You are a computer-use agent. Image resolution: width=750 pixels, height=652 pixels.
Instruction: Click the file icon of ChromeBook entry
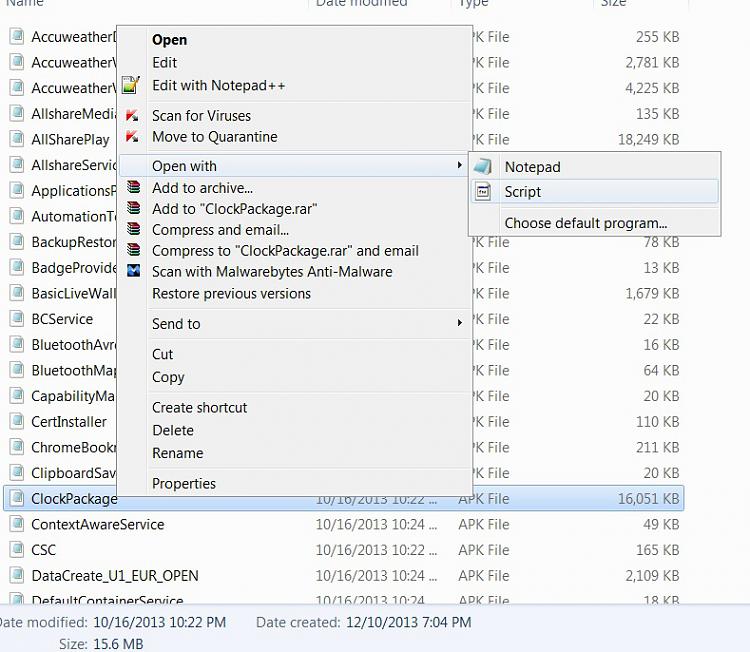(x=17, y=447)
